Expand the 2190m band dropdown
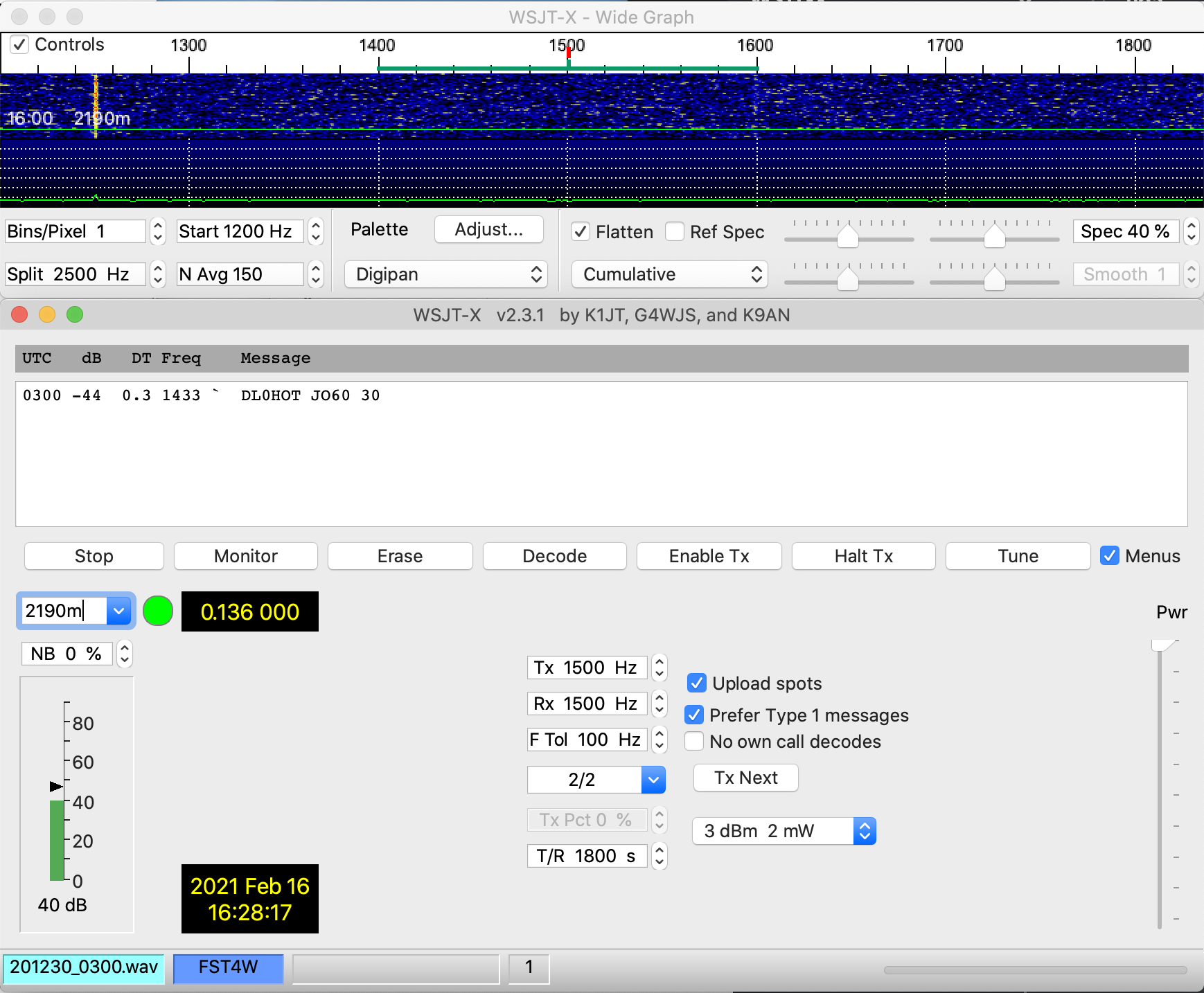 click(119, 611)
